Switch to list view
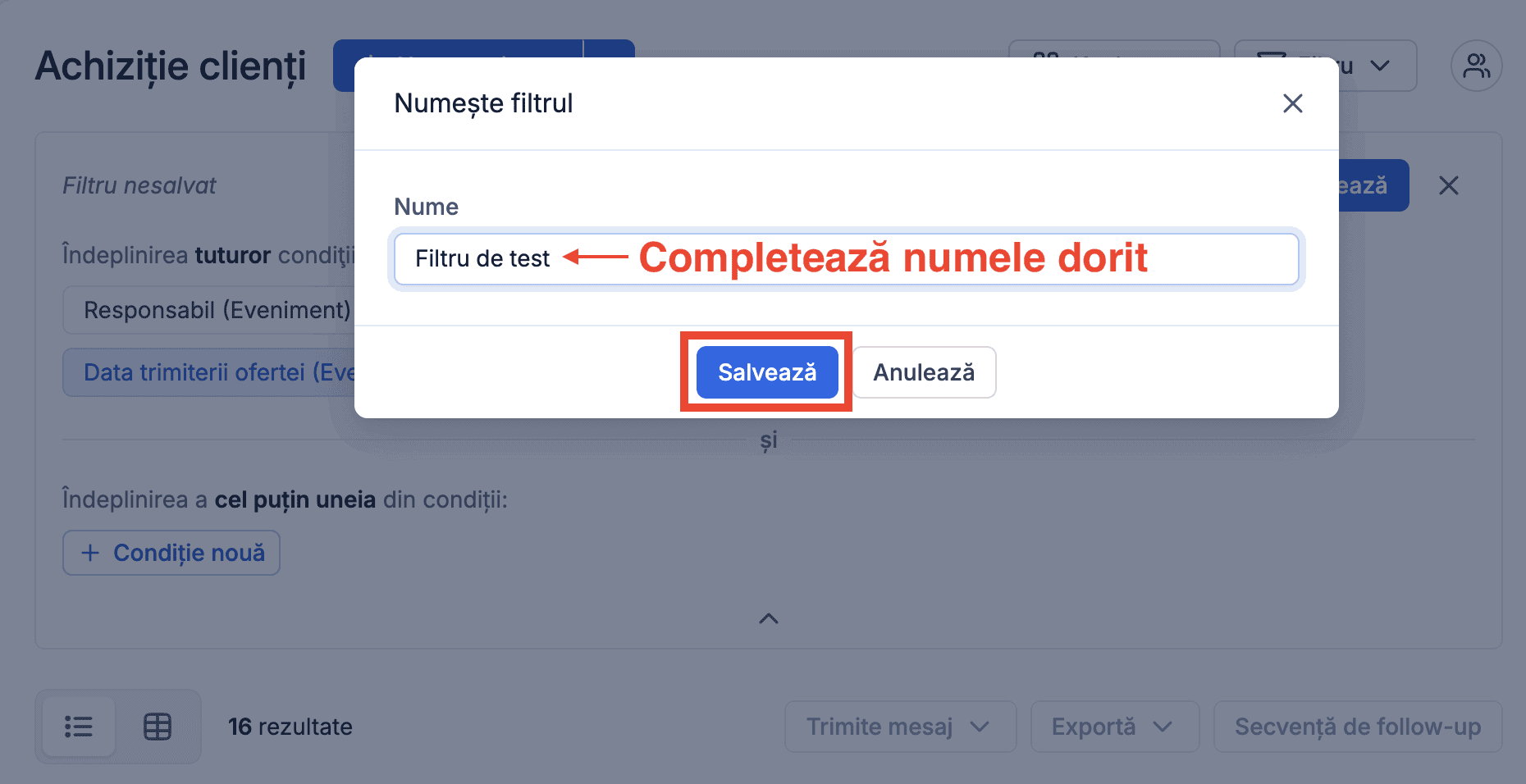 tap(79, 727)
